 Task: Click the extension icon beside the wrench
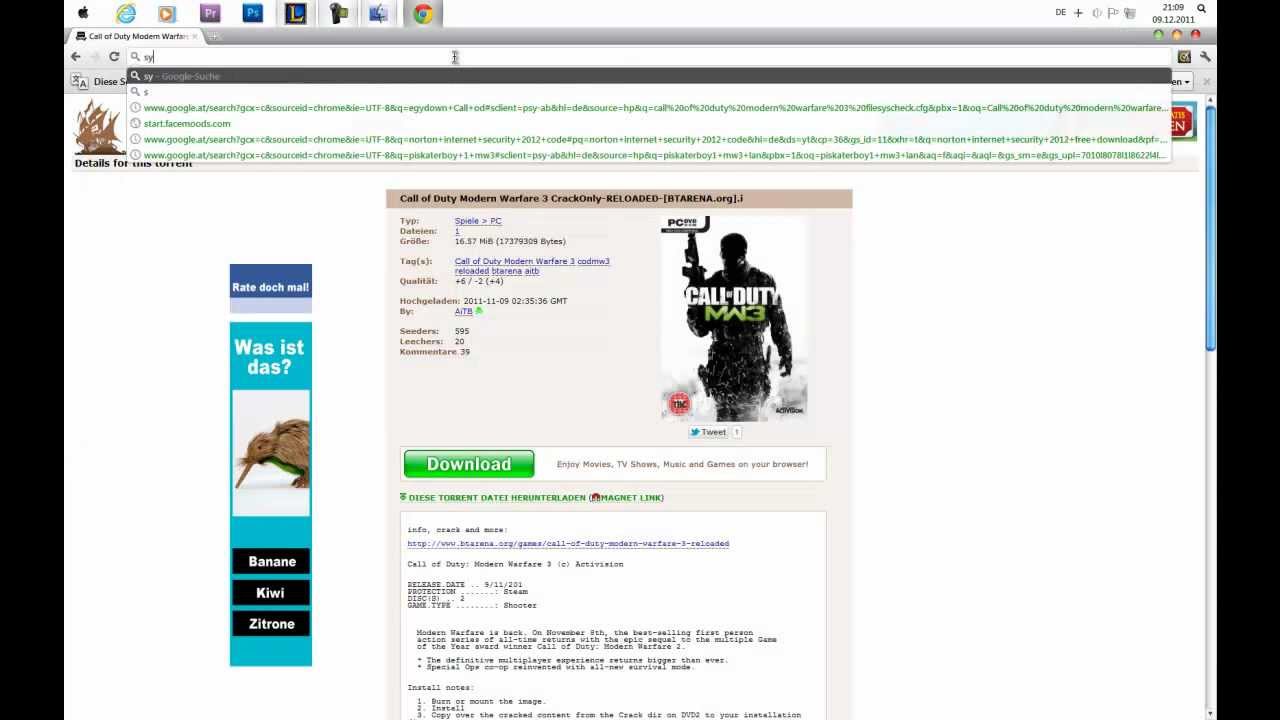(x=1184, y=57)
